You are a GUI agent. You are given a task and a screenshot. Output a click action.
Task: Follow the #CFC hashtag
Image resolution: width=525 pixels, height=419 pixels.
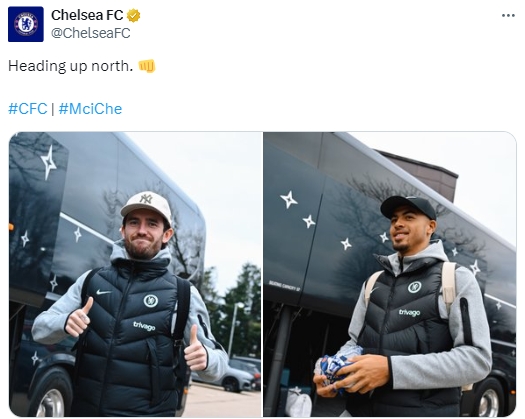28,109
